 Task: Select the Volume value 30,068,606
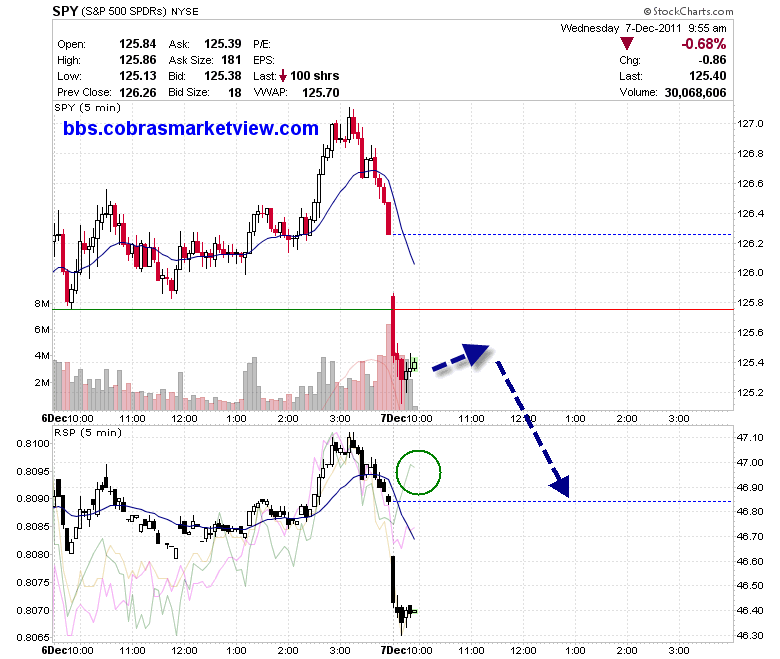tap(695, 93)
